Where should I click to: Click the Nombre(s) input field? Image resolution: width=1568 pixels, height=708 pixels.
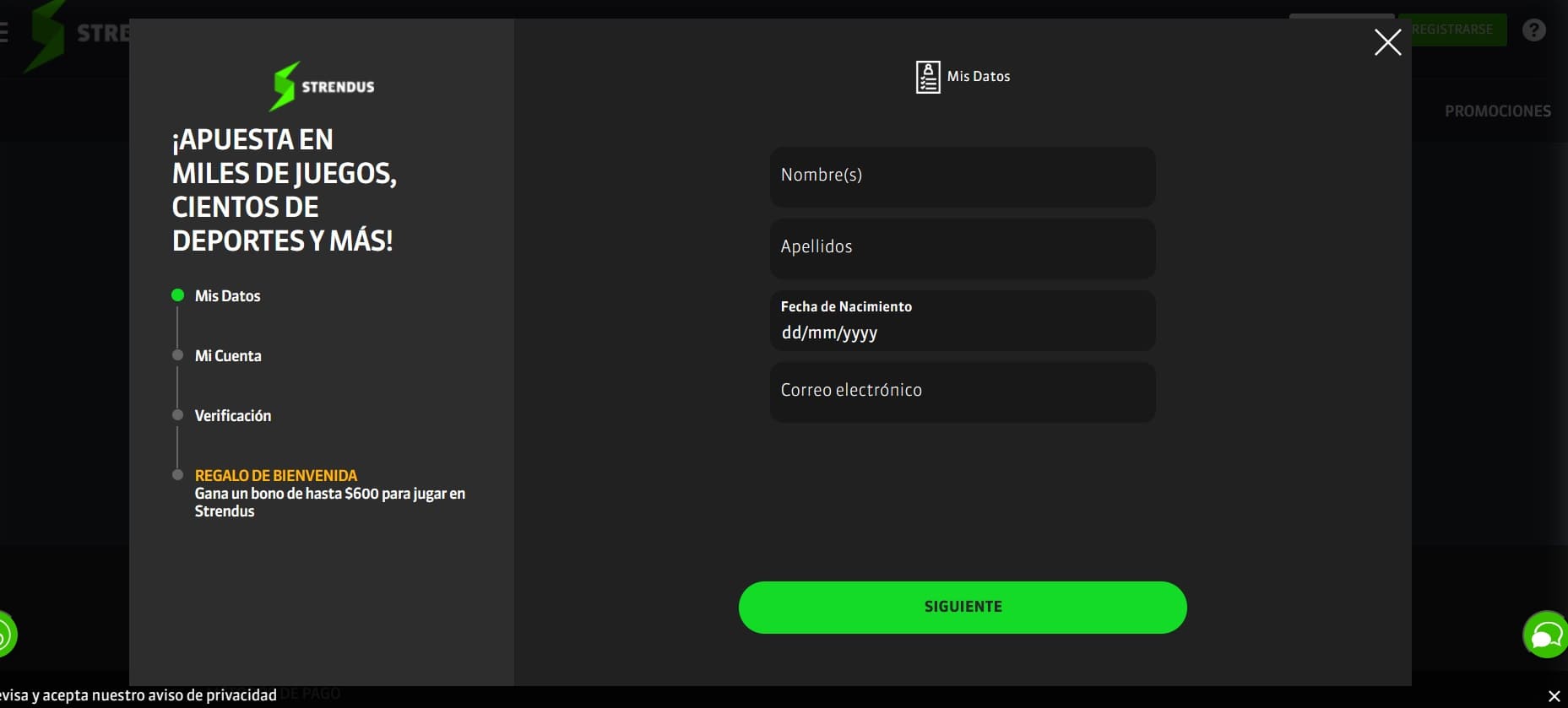963,177
